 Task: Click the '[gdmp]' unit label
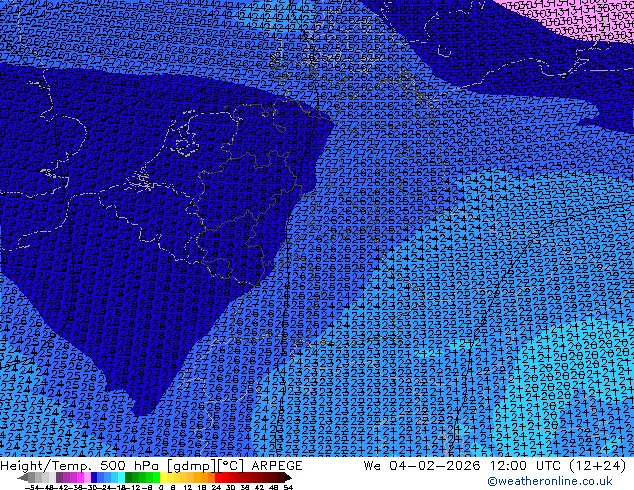click(x=190, y=466)
